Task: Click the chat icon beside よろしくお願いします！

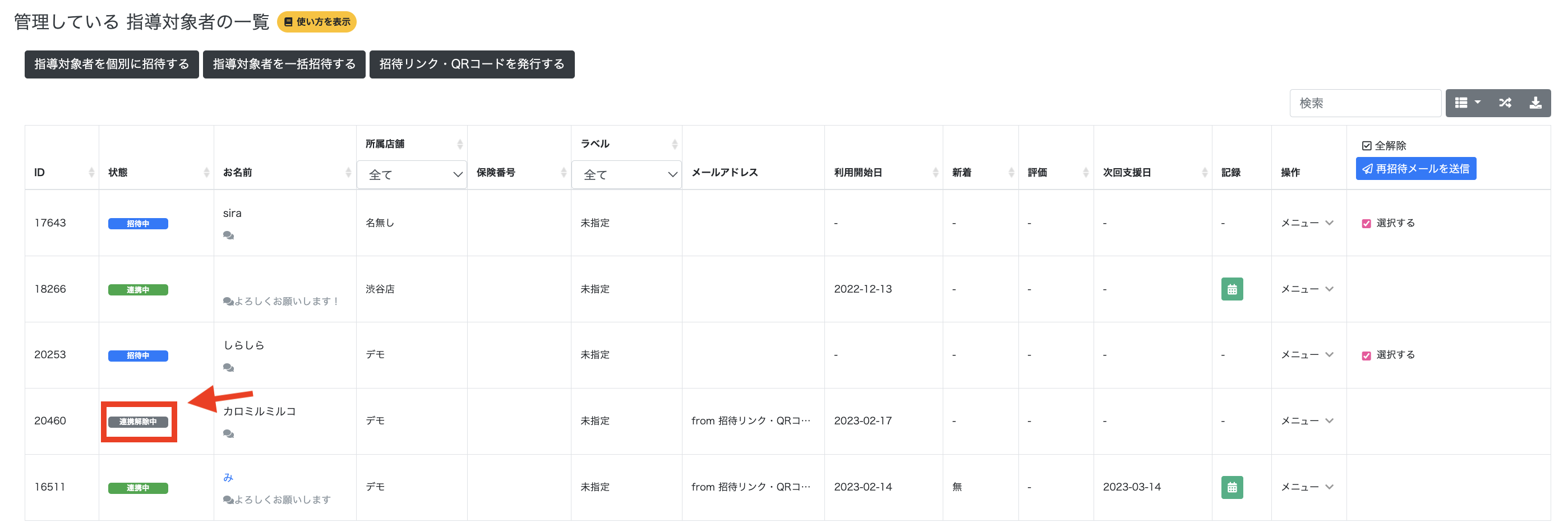Action: [228, 301]
